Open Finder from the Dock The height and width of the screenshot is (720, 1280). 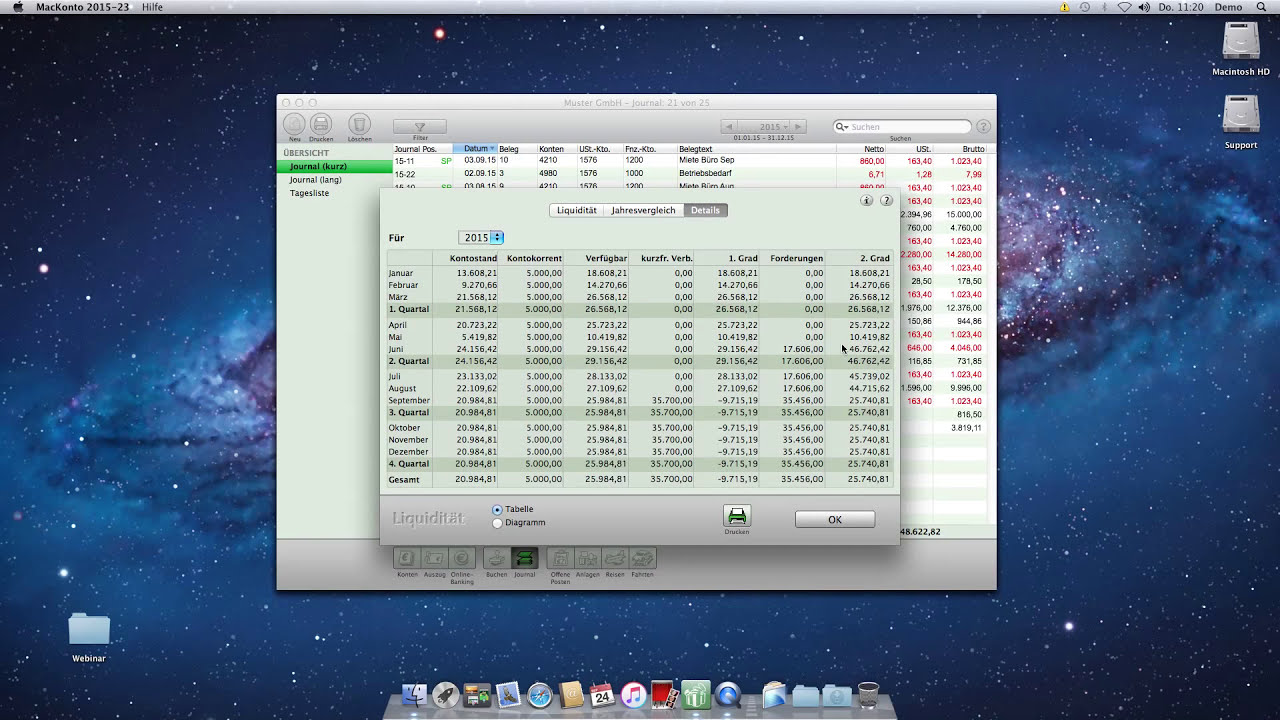[414, 695]
